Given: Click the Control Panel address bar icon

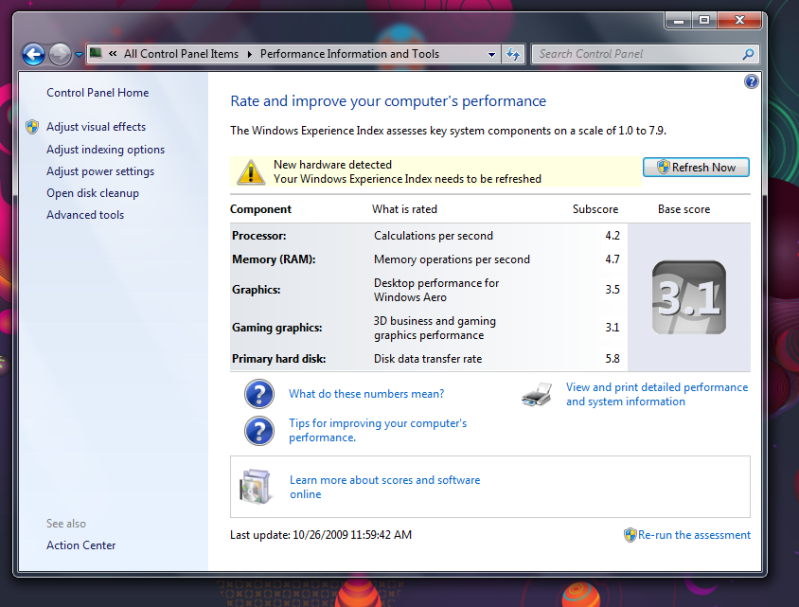Looking at the screenshot, I should (96, 53).
